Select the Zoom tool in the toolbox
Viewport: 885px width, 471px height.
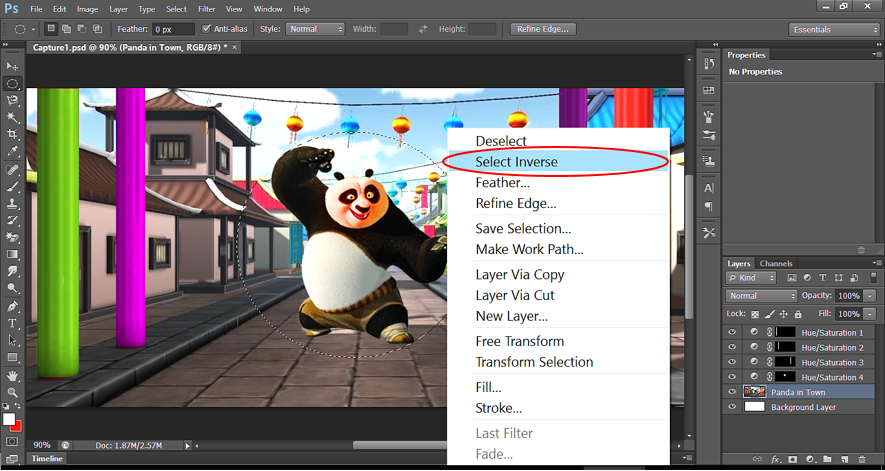click(x=12, y=392)
